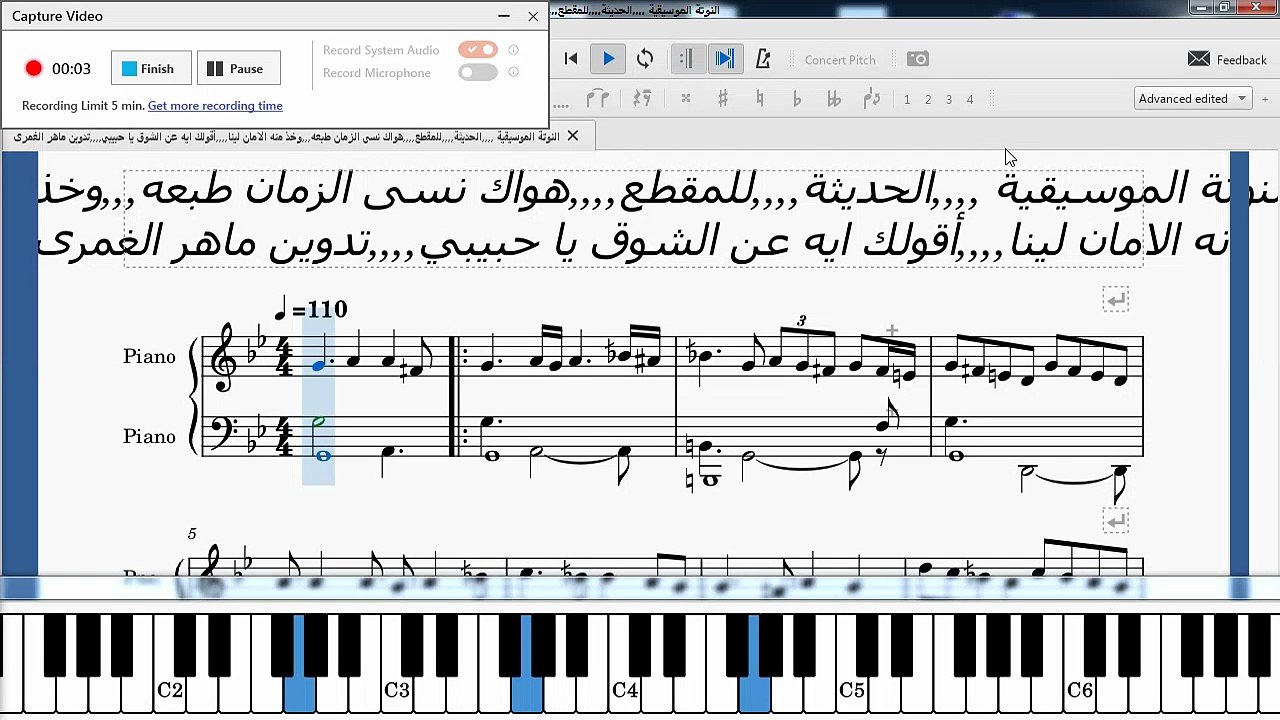Select the Arabic title text frame
This screenshot has height=720, width=1280.
(x=634, y=217)
